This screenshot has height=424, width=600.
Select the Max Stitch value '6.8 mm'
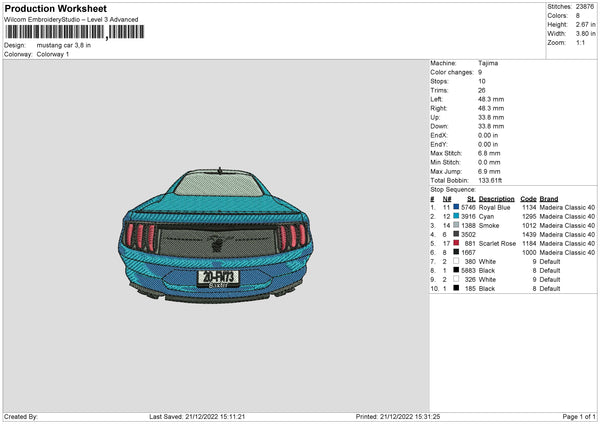tap(489, 153)
